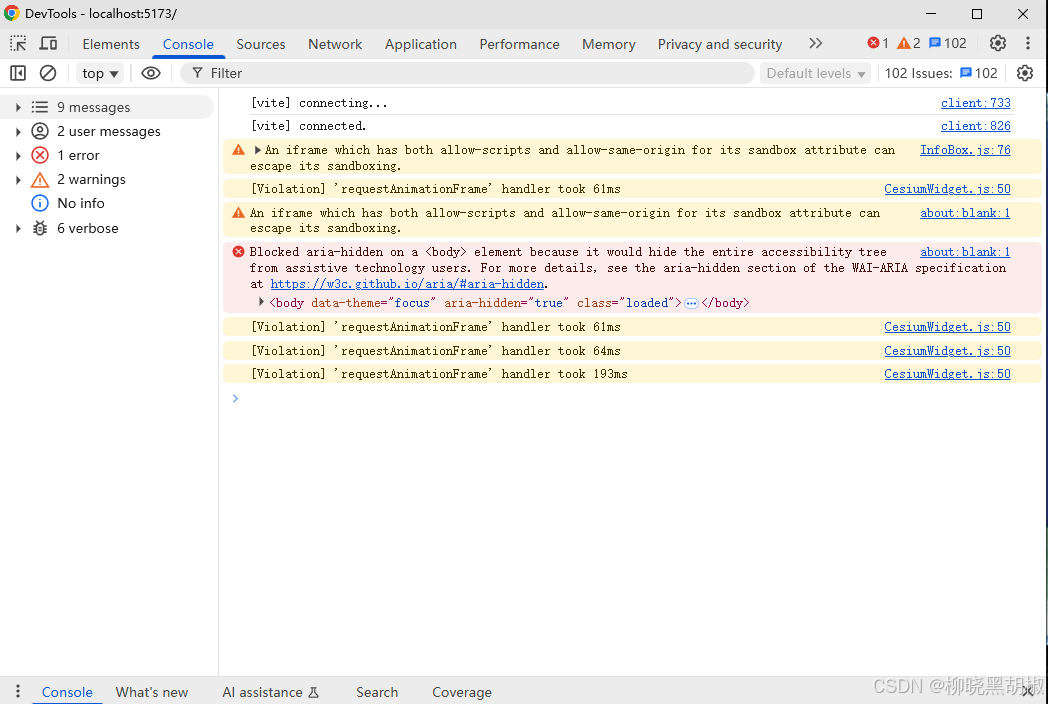Image resolution: width=1048 pixels, height=704 pixels.
Task: Open console settings gear icon
Action: point(1025,73)
